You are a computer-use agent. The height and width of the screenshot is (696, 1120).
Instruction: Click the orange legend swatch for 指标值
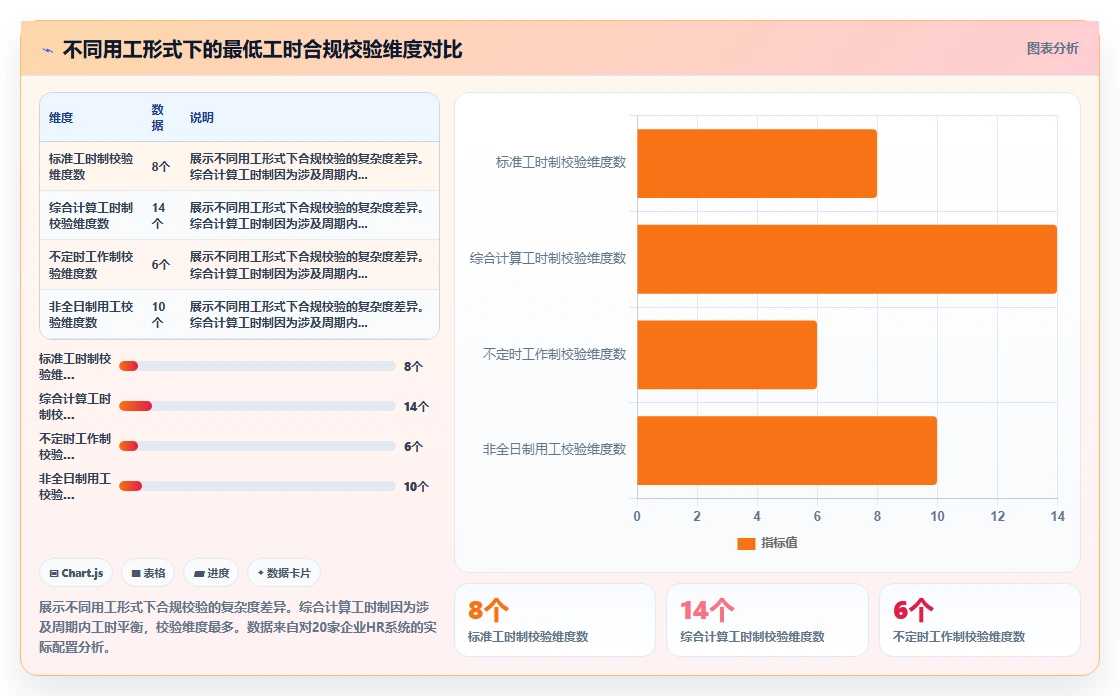(x=746, y=544)
